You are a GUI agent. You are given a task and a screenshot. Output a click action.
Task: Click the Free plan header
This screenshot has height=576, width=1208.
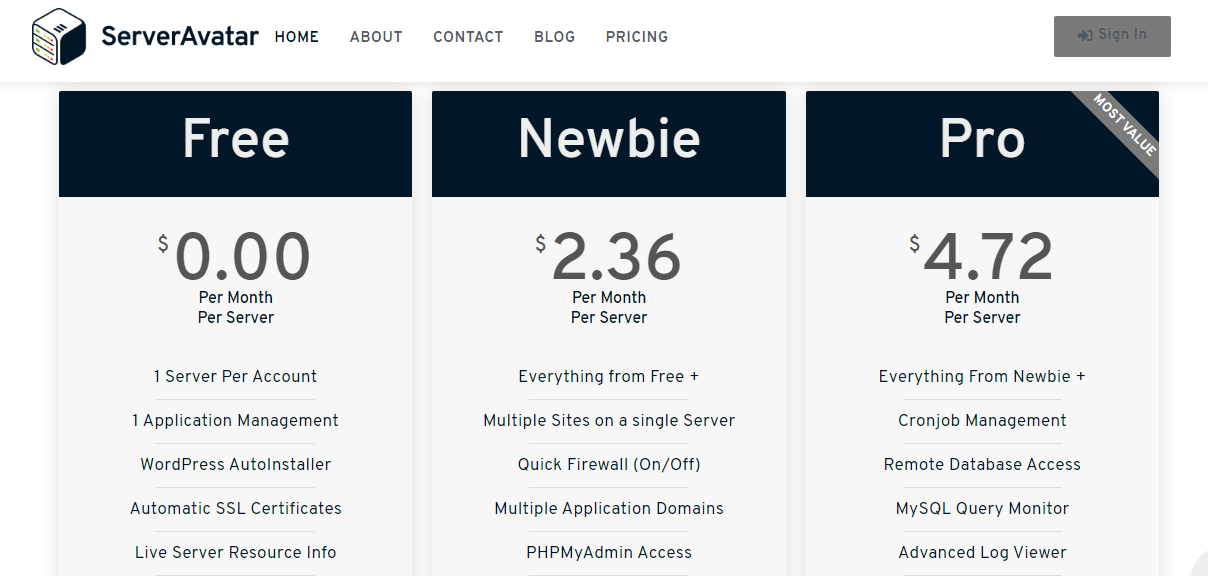235,140
